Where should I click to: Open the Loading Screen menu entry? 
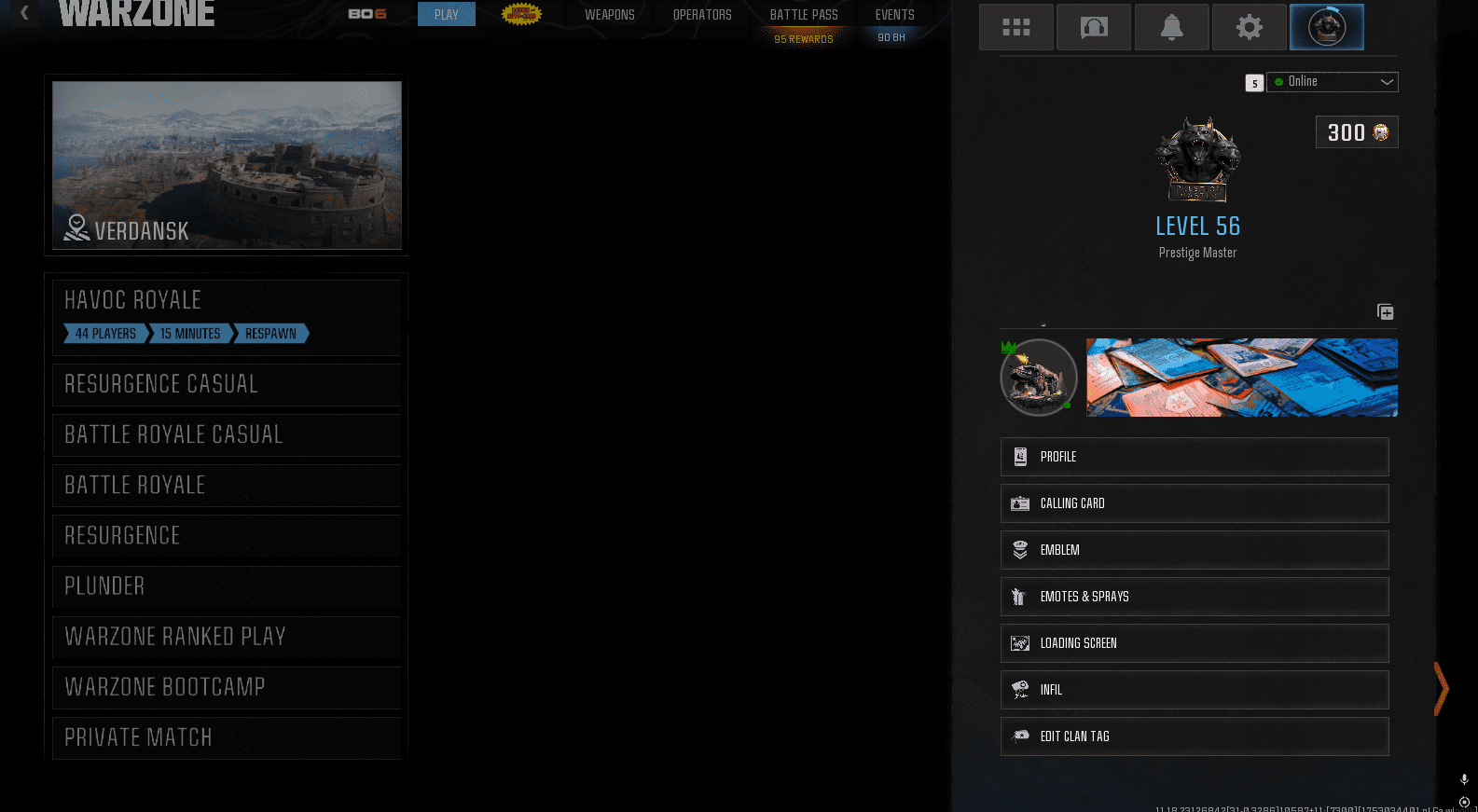[1195, 643]
